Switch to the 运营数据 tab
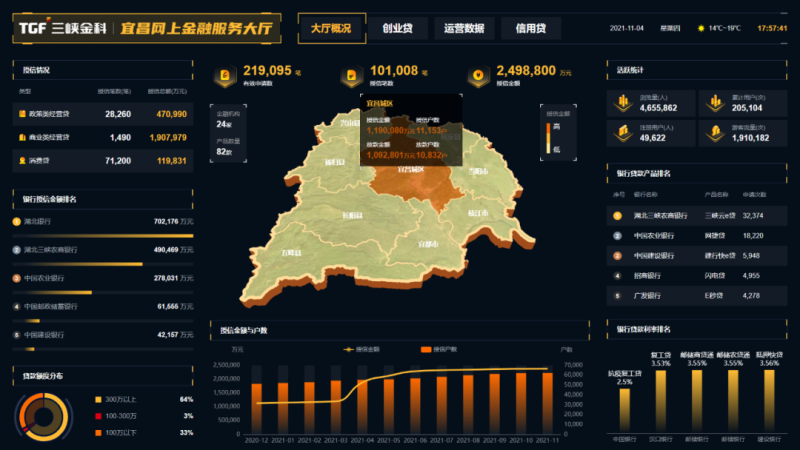The height and width of the screenshot is (450, 800). pyautogui.click(x=464, y=28)
